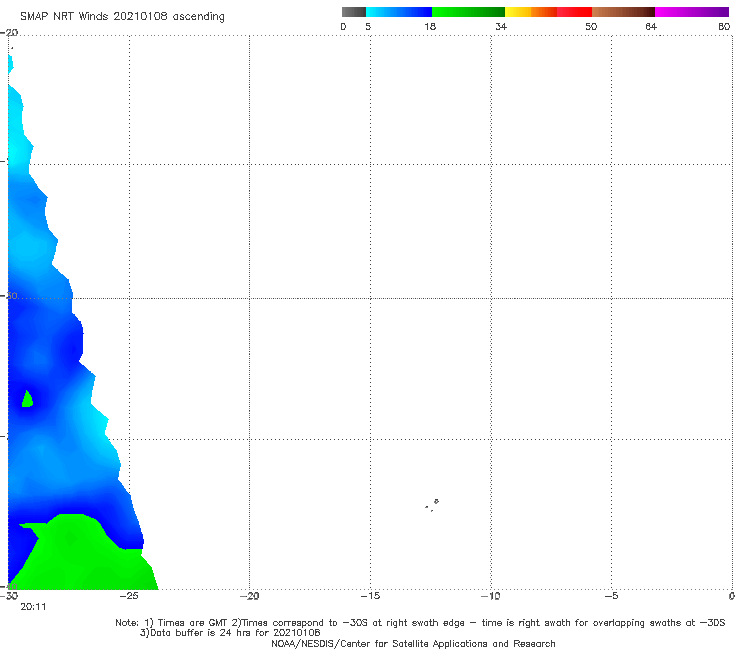Click the NOAA/NESDIS credit line

[413, 643]
